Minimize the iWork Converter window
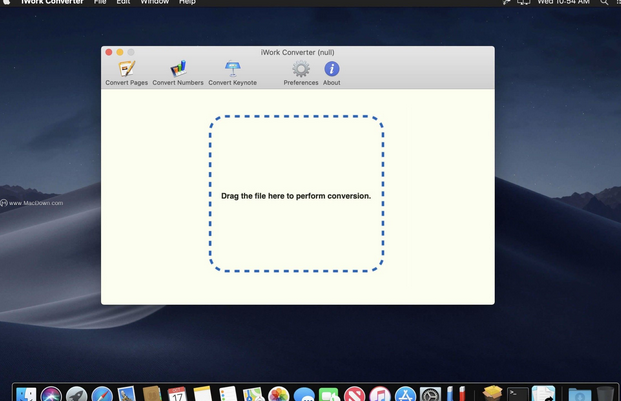 point(120,52)
